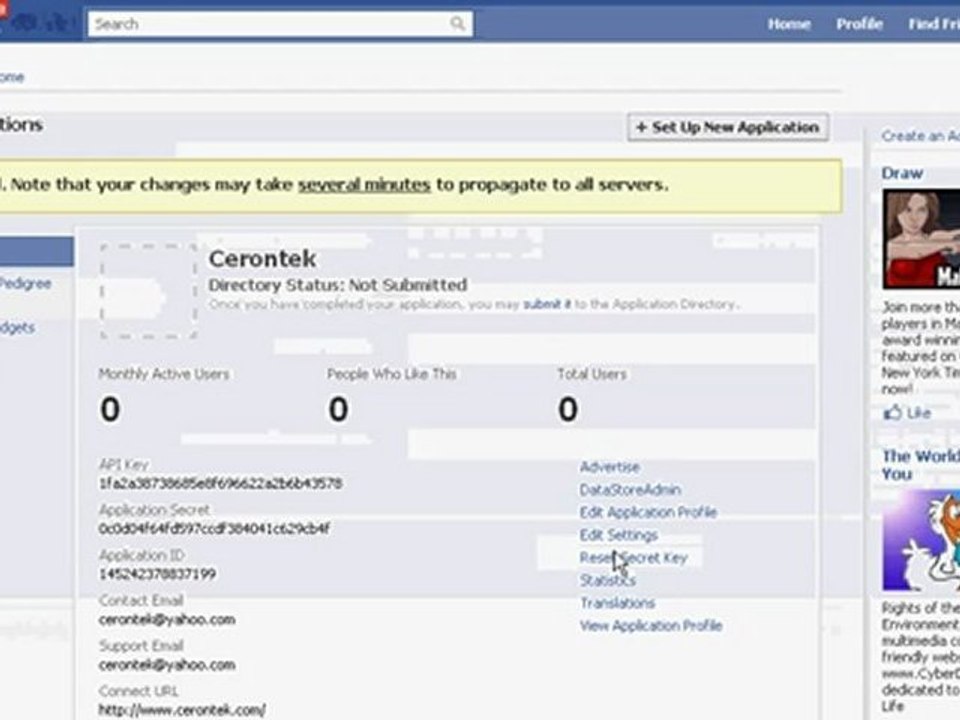Open the Home navigation item
This screenshot has width=960, height=720.
tap(789, 24)
